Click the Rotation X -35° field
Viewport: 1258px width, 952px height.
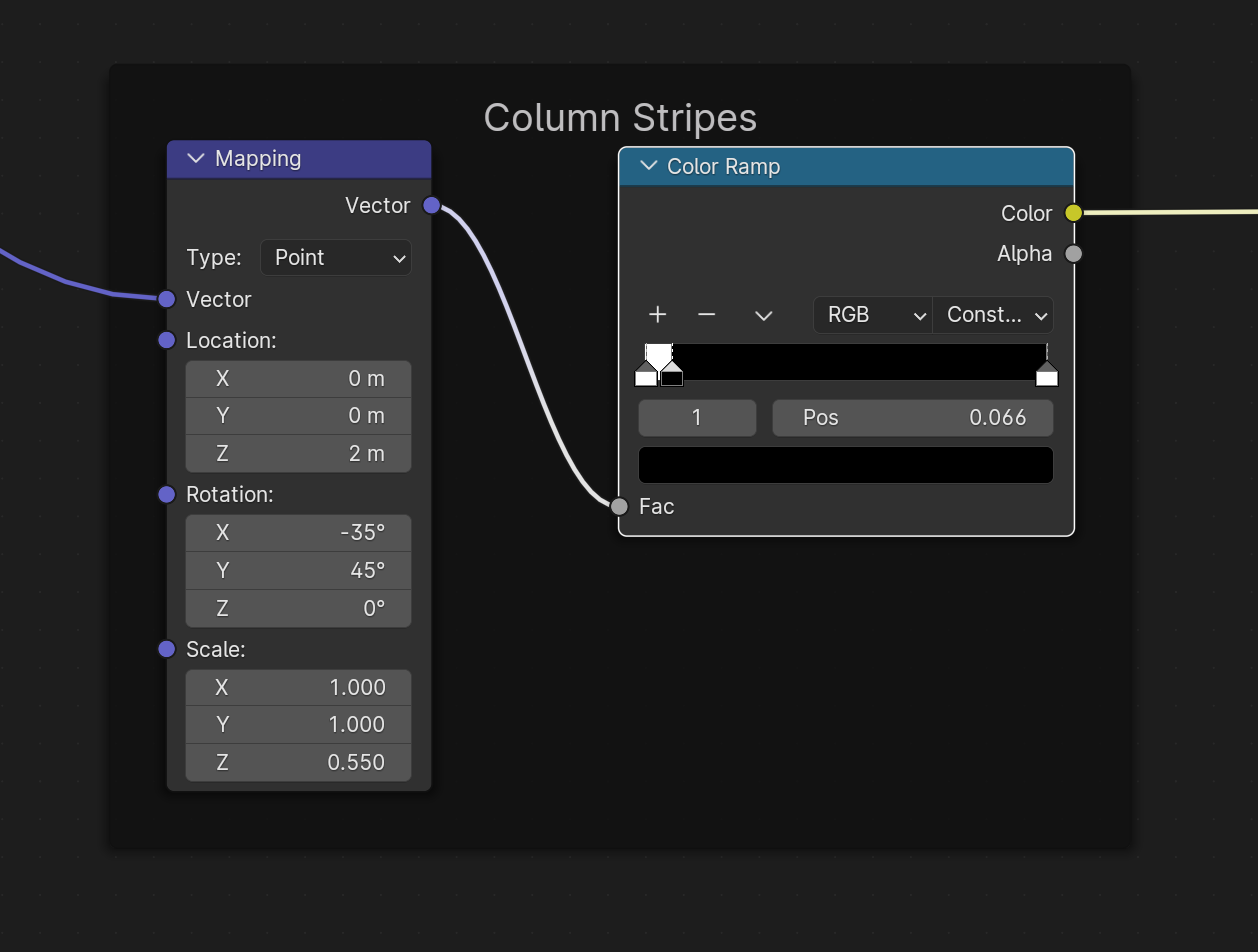point(298,533)
